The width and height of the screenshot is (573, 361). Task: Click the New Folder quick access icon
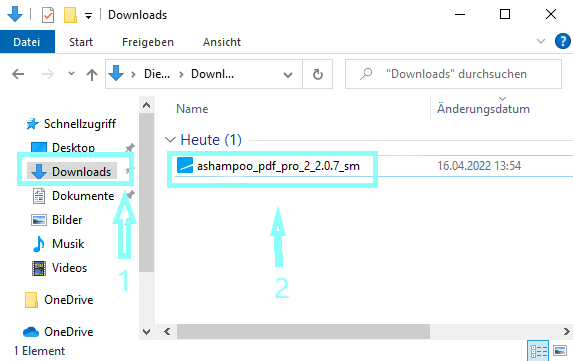pos(70,15)
